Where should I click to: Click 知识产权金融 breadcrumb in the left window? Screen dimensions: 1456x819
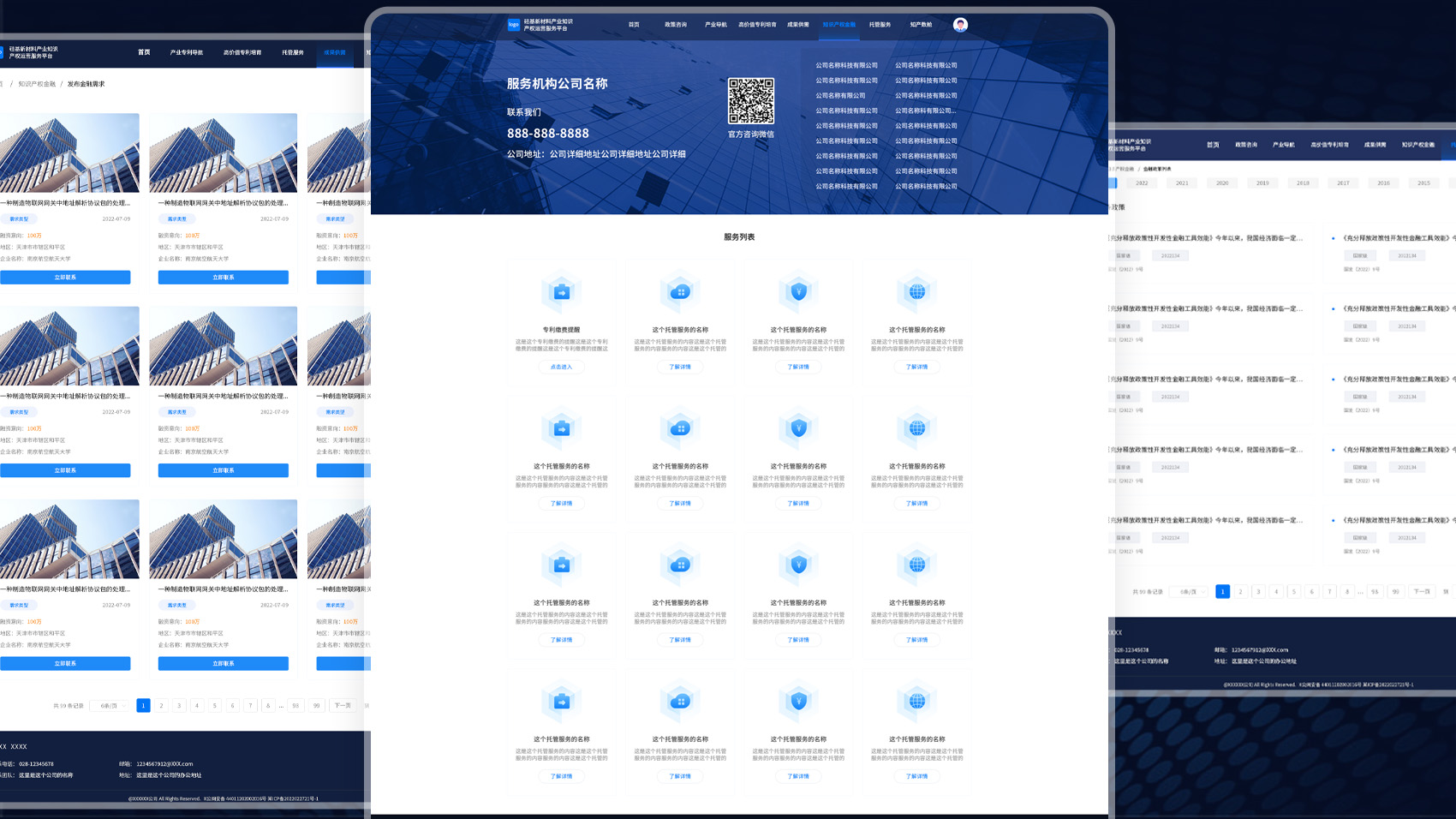click(x=37, y=84)
